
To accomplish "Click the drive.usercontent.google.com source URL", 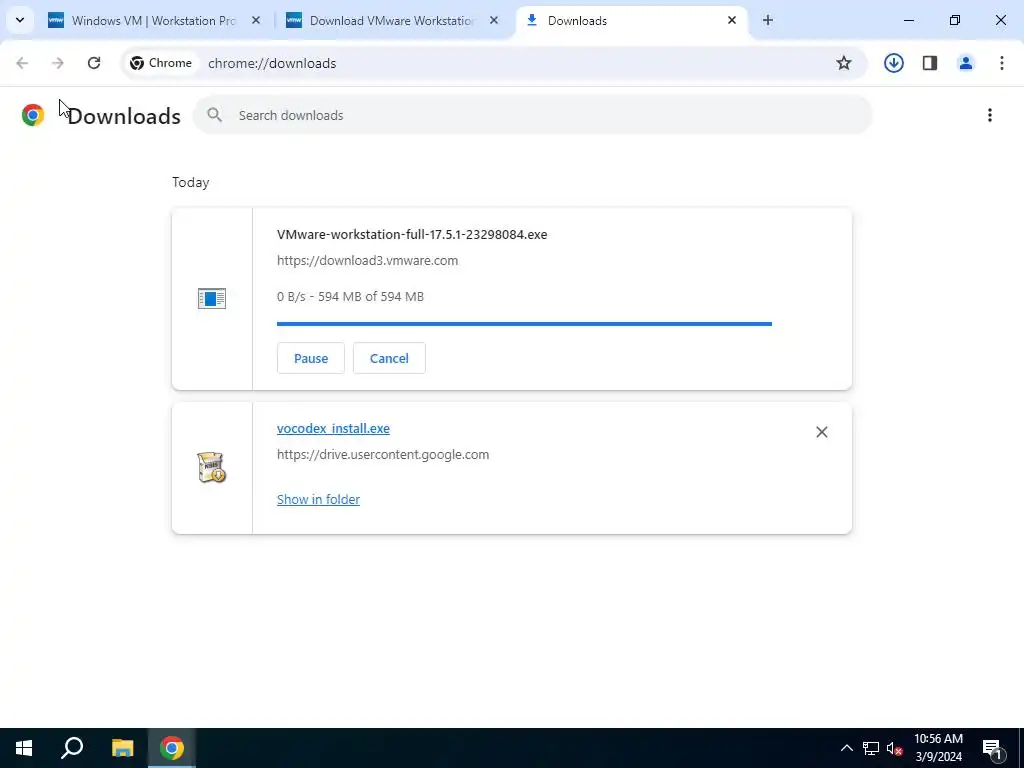I will coord(383,455).
